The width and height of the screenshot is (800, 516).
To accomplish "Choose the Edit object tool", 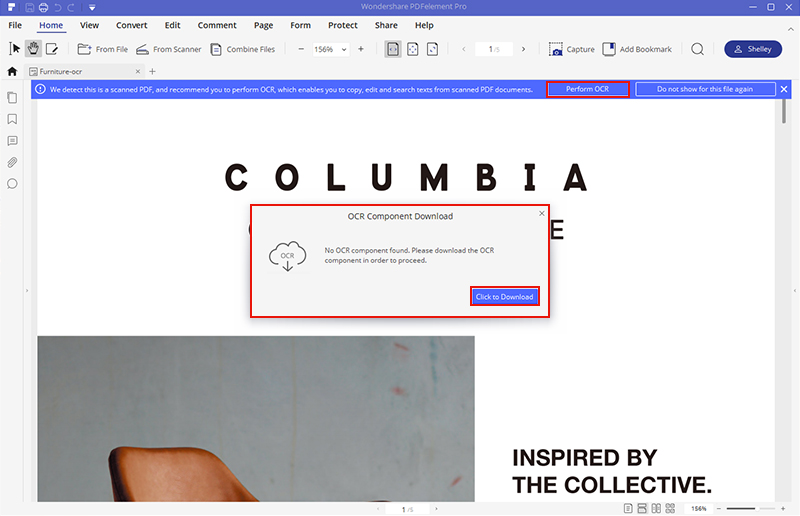I will tap(52, 49).
